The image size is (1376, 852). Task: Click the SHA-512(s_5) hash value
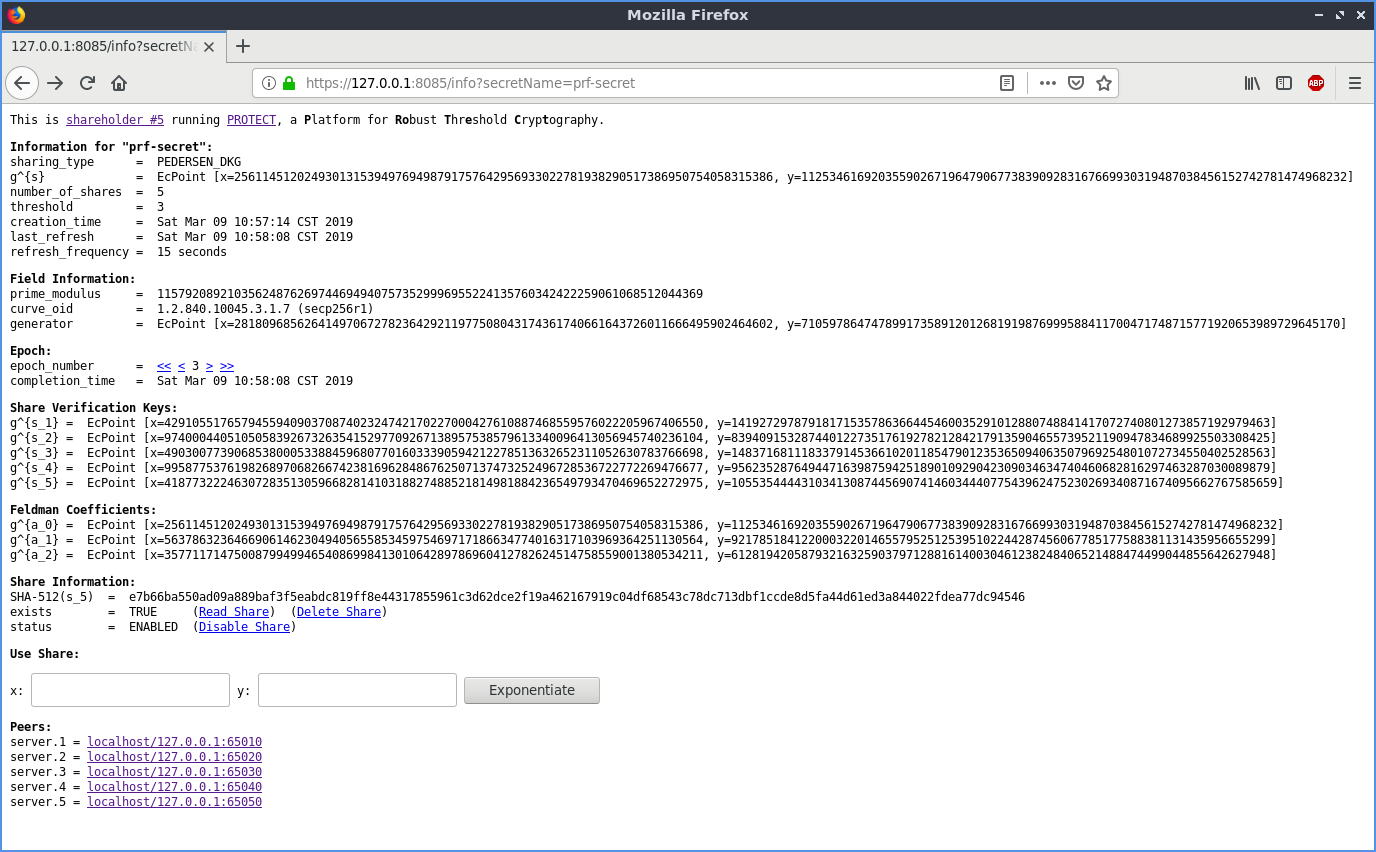[x=577, y=597]
